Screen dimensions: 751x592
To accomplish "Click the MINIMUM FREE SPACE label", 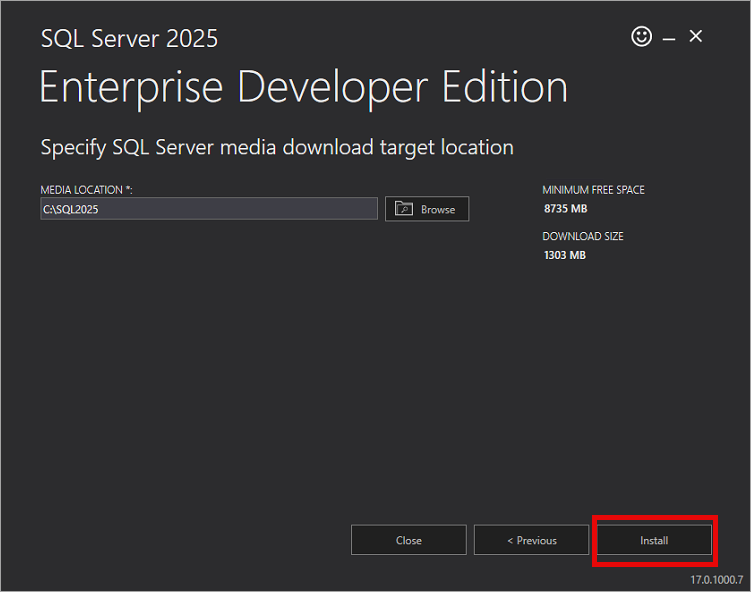I will (x=592, y=190).
